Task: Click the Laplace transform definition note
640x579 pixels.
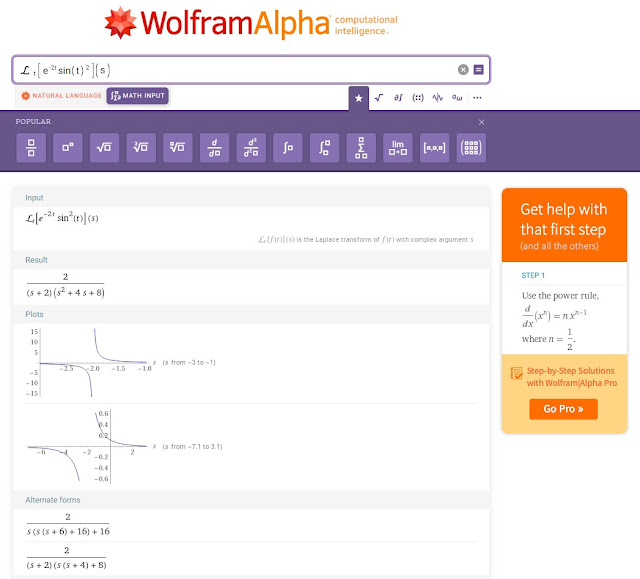Action: [x=366, y=240]
